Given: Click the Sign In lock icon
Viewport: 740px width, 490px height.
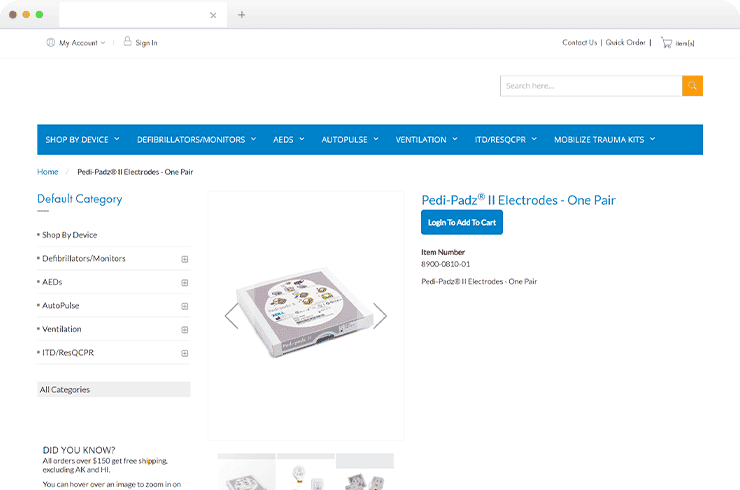Looking at the screenshot, I should pyautogui.click(x=127, y=42).
